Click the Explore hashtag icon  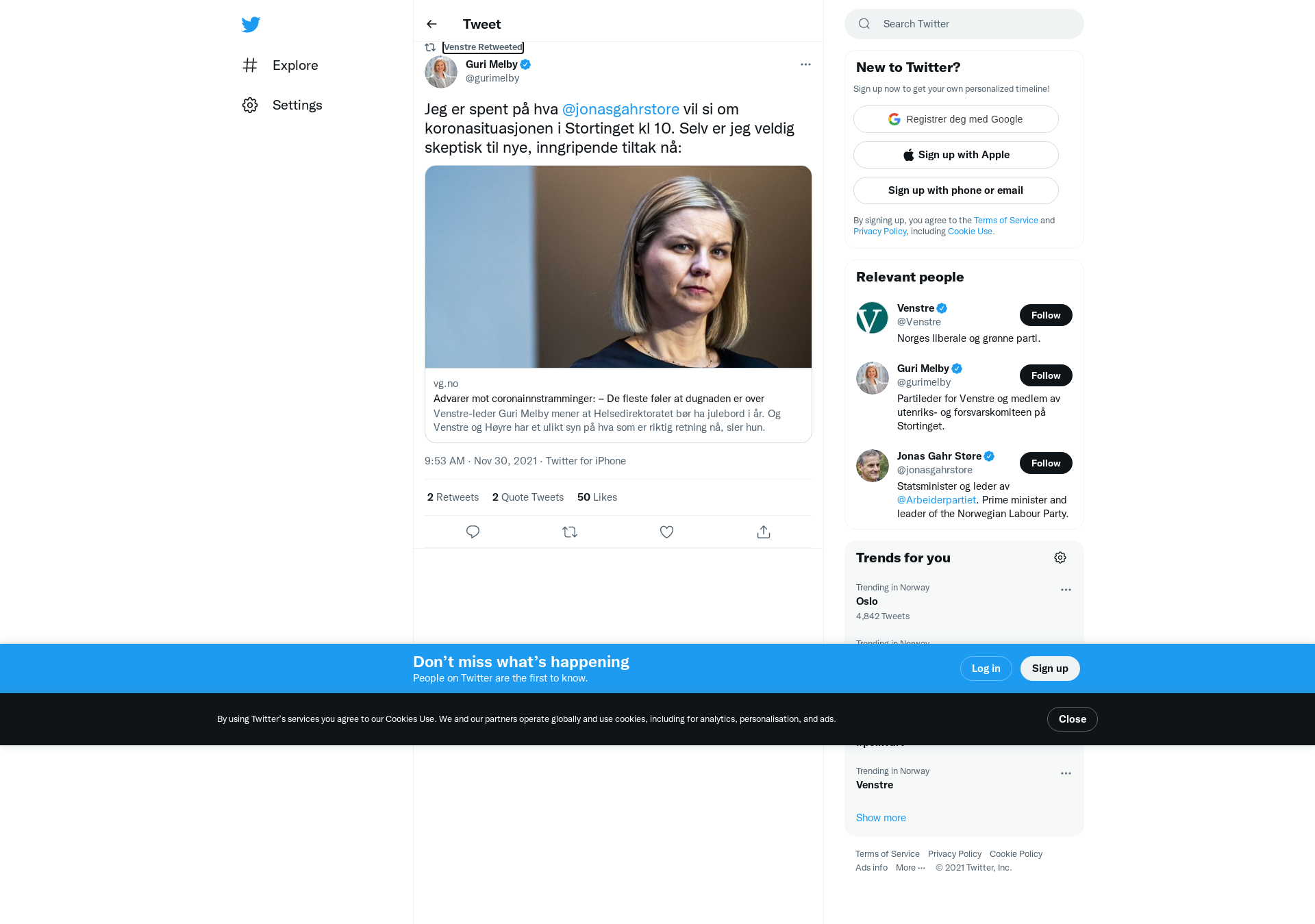click(250, 65)
